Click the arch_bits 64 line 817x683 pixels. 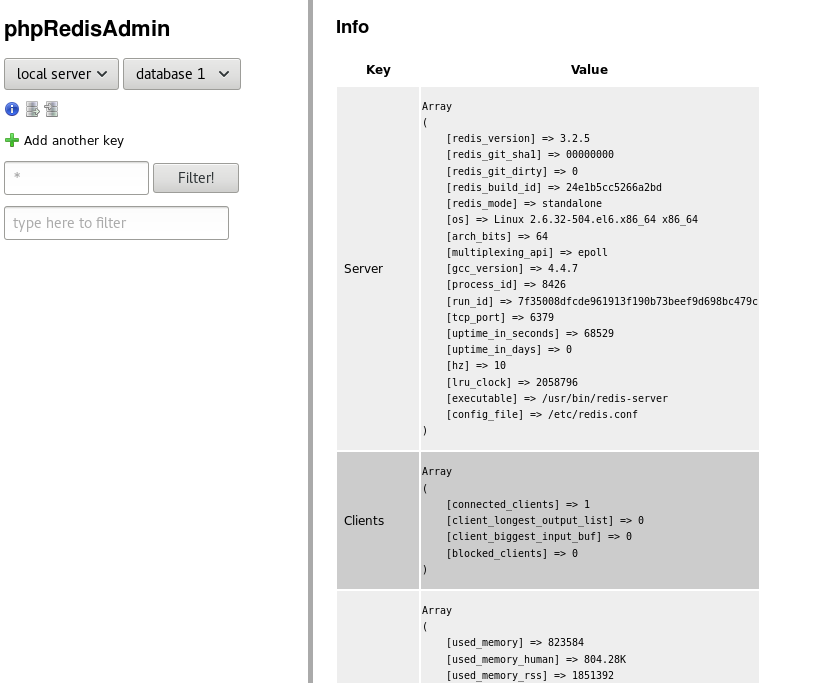coord(497,237)
